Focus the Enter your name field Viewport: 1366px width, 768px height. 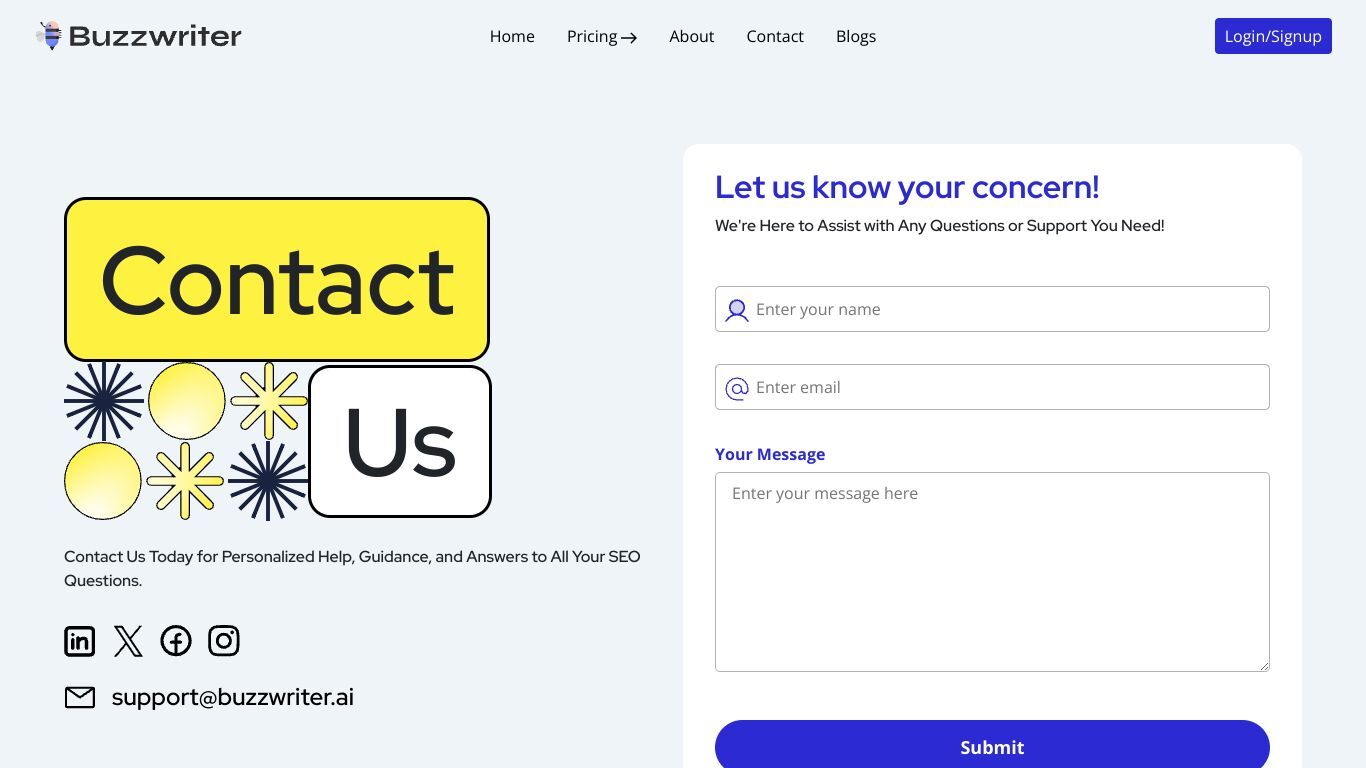992,309
